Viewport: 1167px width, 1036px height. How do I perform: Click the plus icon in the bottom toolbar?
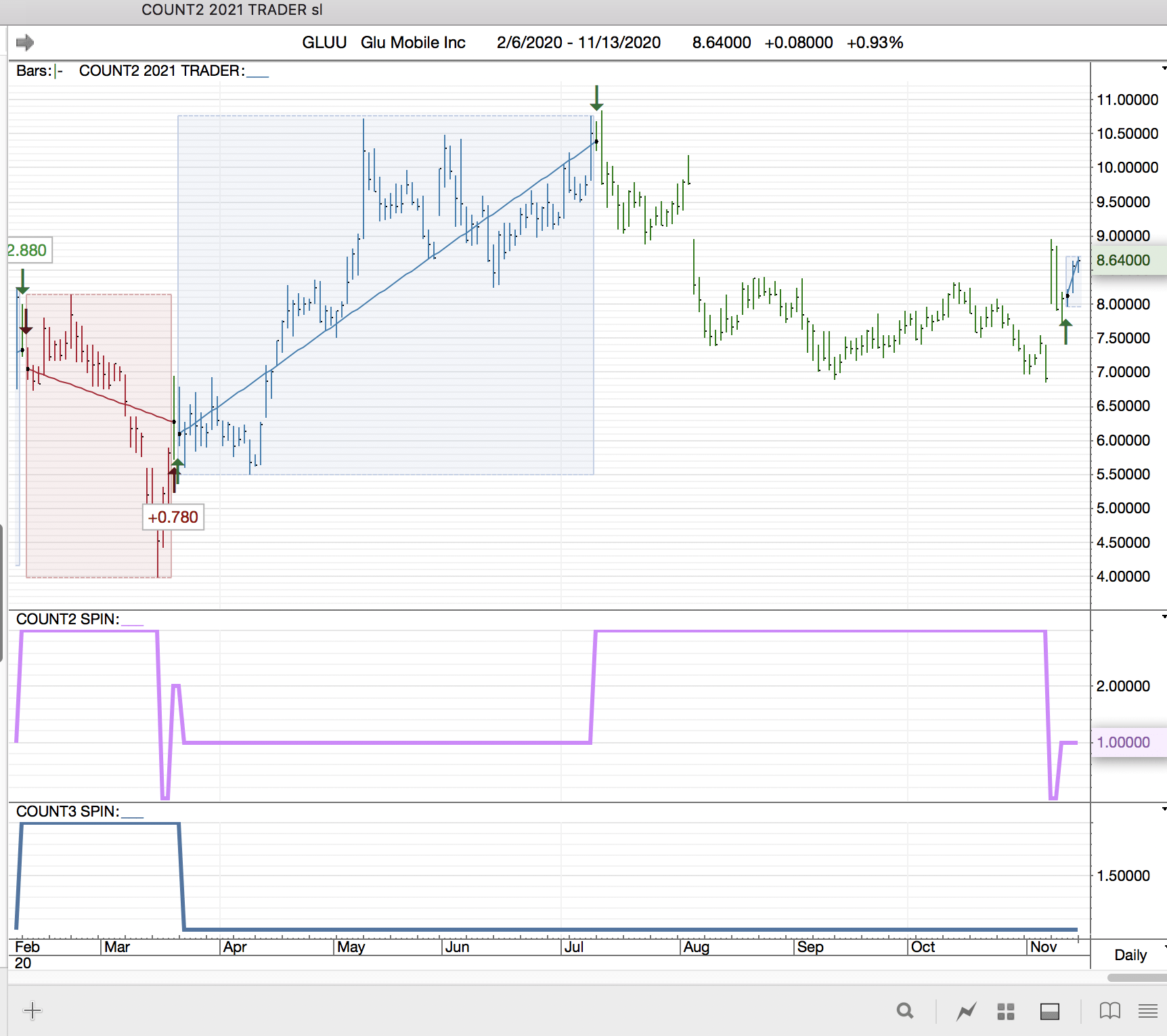[32, 1011]
